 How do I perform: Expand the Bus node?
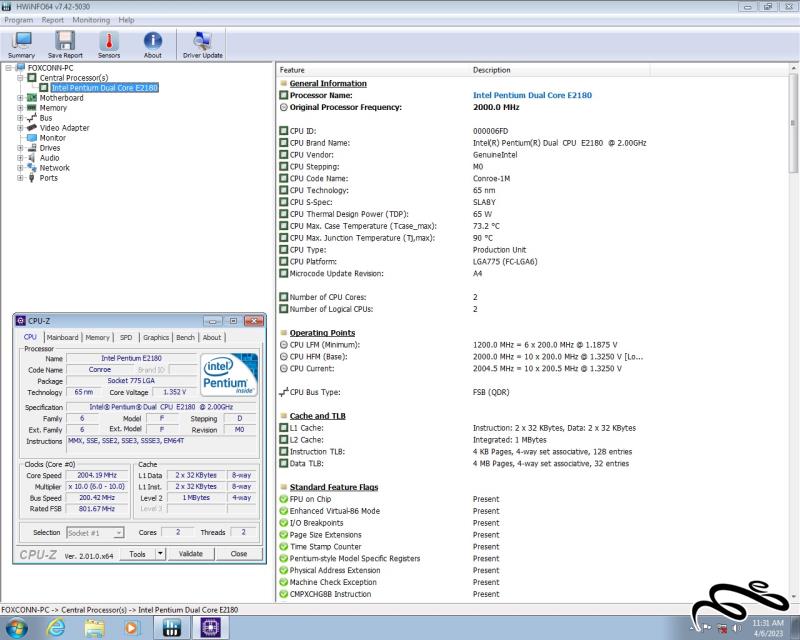[20, 118]
